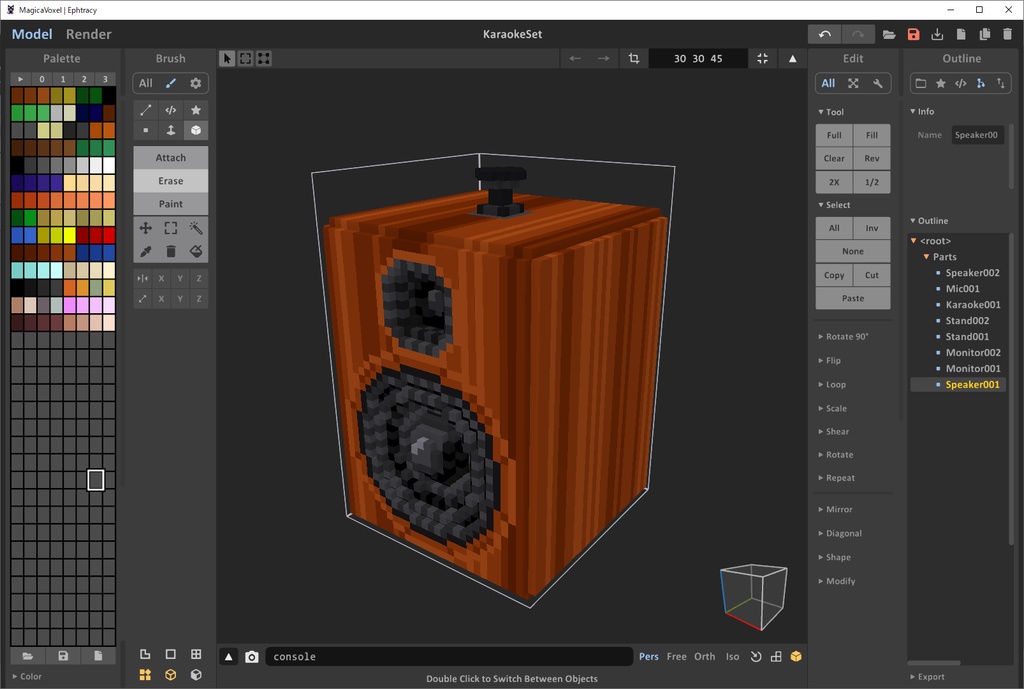Viewport: 1024px width, 689px height.
Task: Click the crop model size icon
Action: coord(633,58)
